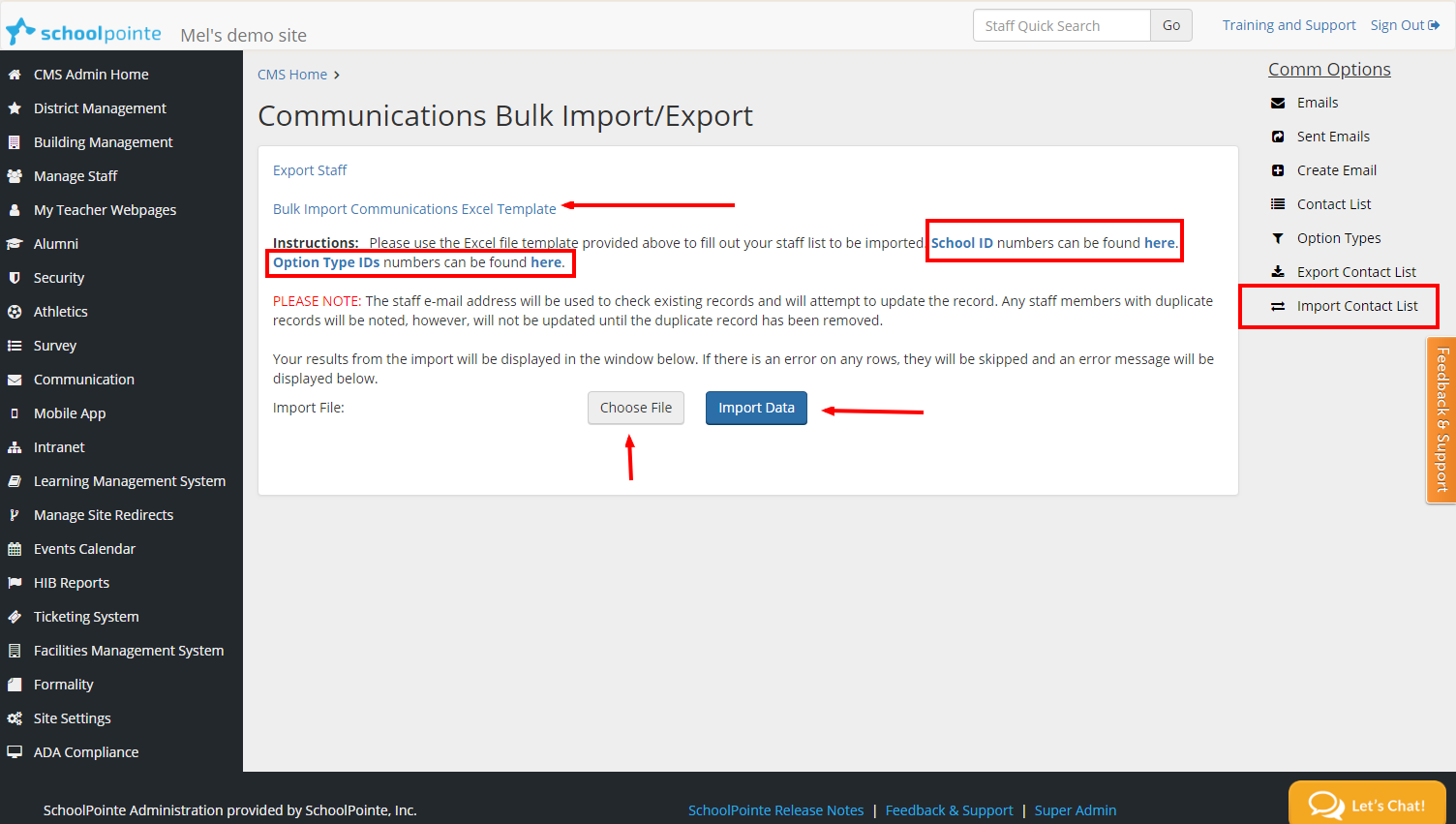Type in the Staff Quick Search field
Viewport: 1456px width, 824px height.
tap(1061, 26)
